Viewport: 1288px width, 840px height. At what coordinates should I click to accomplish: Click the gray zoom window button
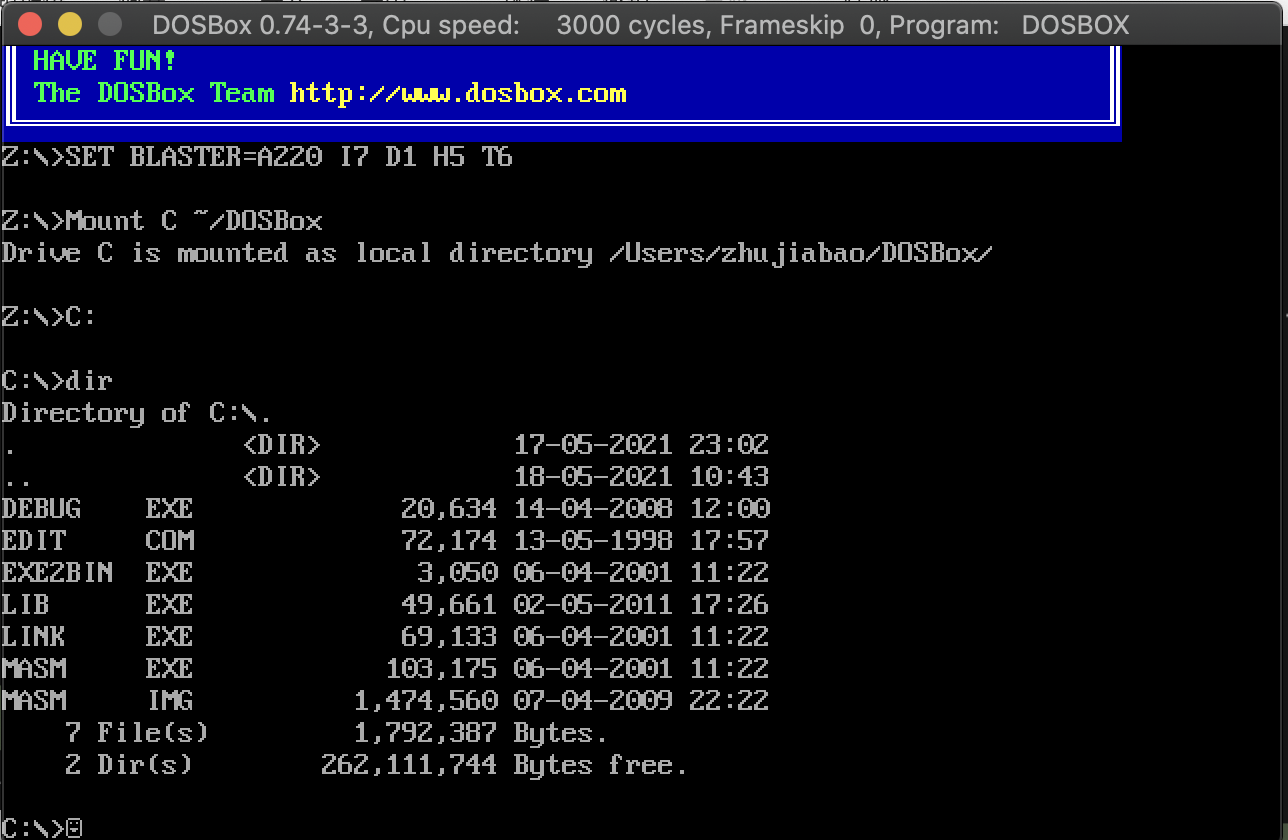pyautogui.click(x=109, y=24)
